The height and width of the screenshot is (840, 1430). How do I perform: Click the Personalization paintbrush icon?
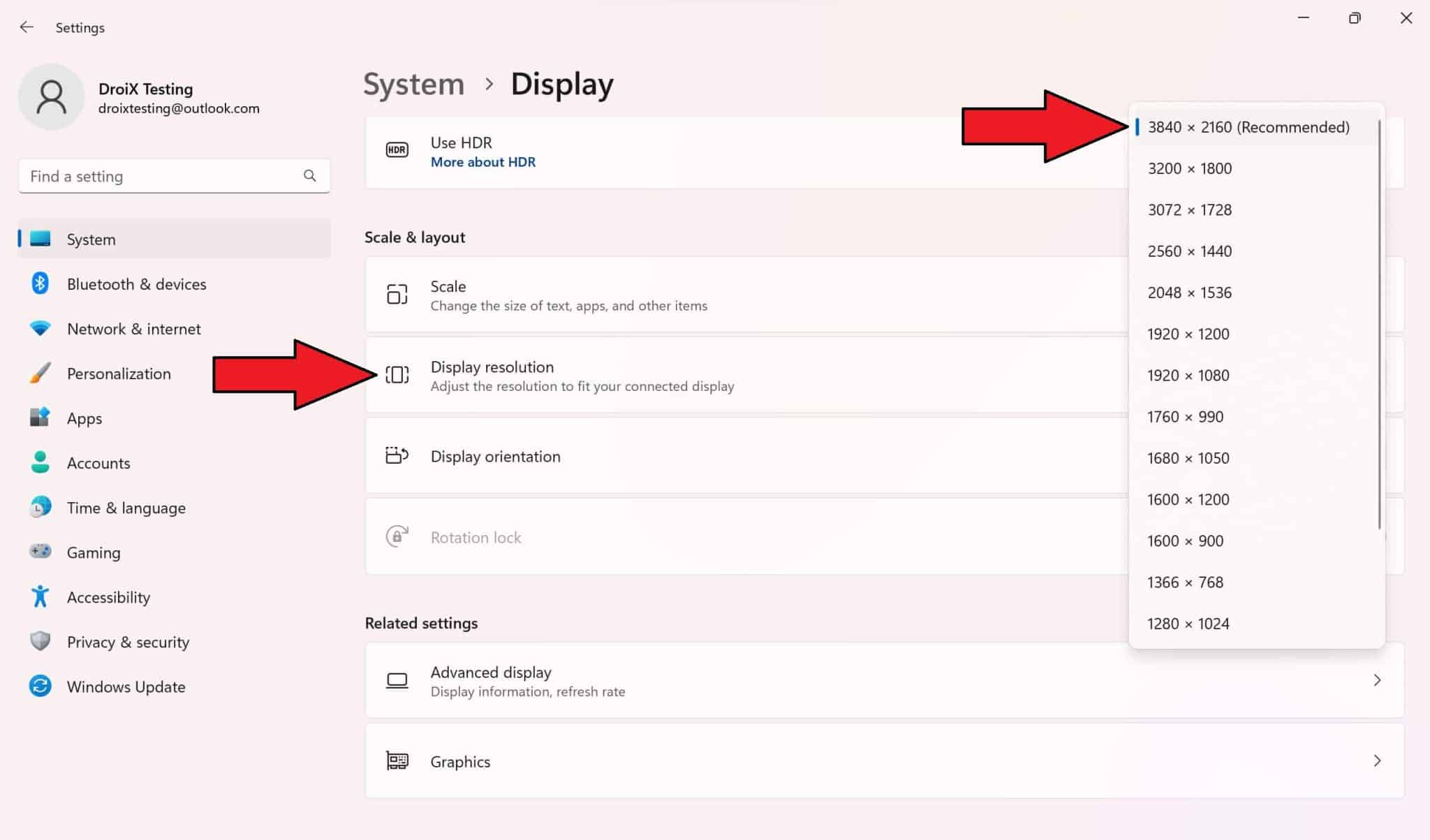pyautogui.click(x=40, y=373)
